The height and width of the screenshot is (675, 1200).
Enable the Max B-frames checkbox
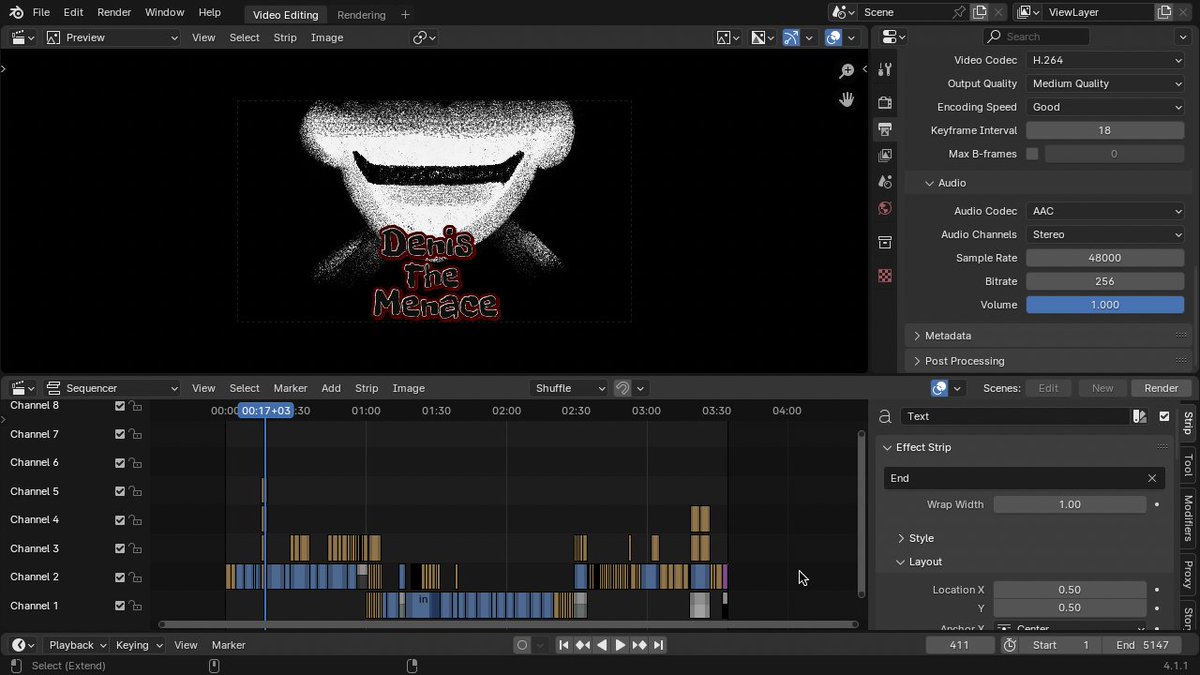[1032, 154]
